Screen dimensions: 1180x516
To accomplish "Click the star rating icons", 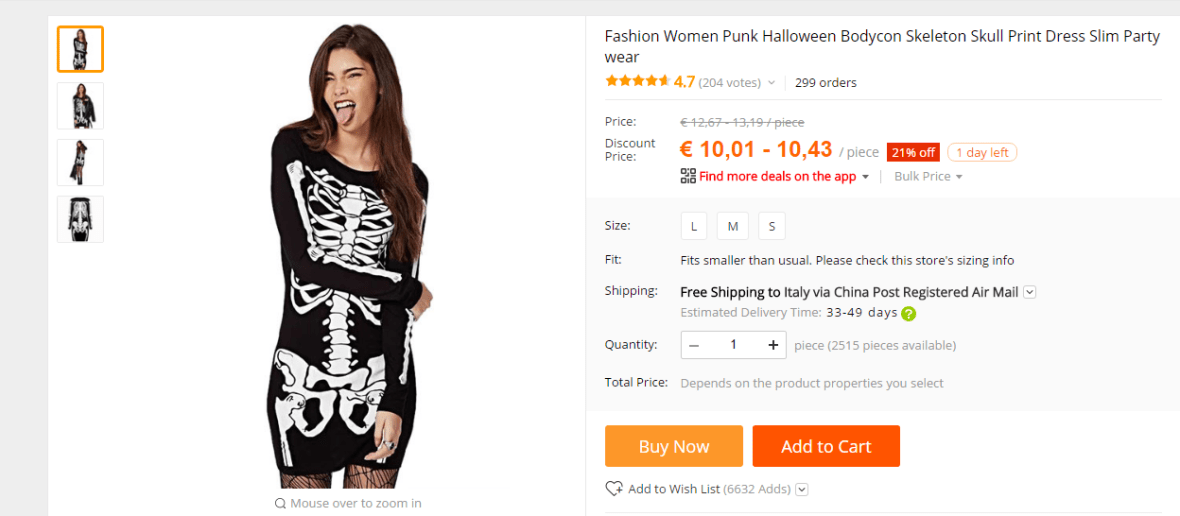I will click(637, 82).
